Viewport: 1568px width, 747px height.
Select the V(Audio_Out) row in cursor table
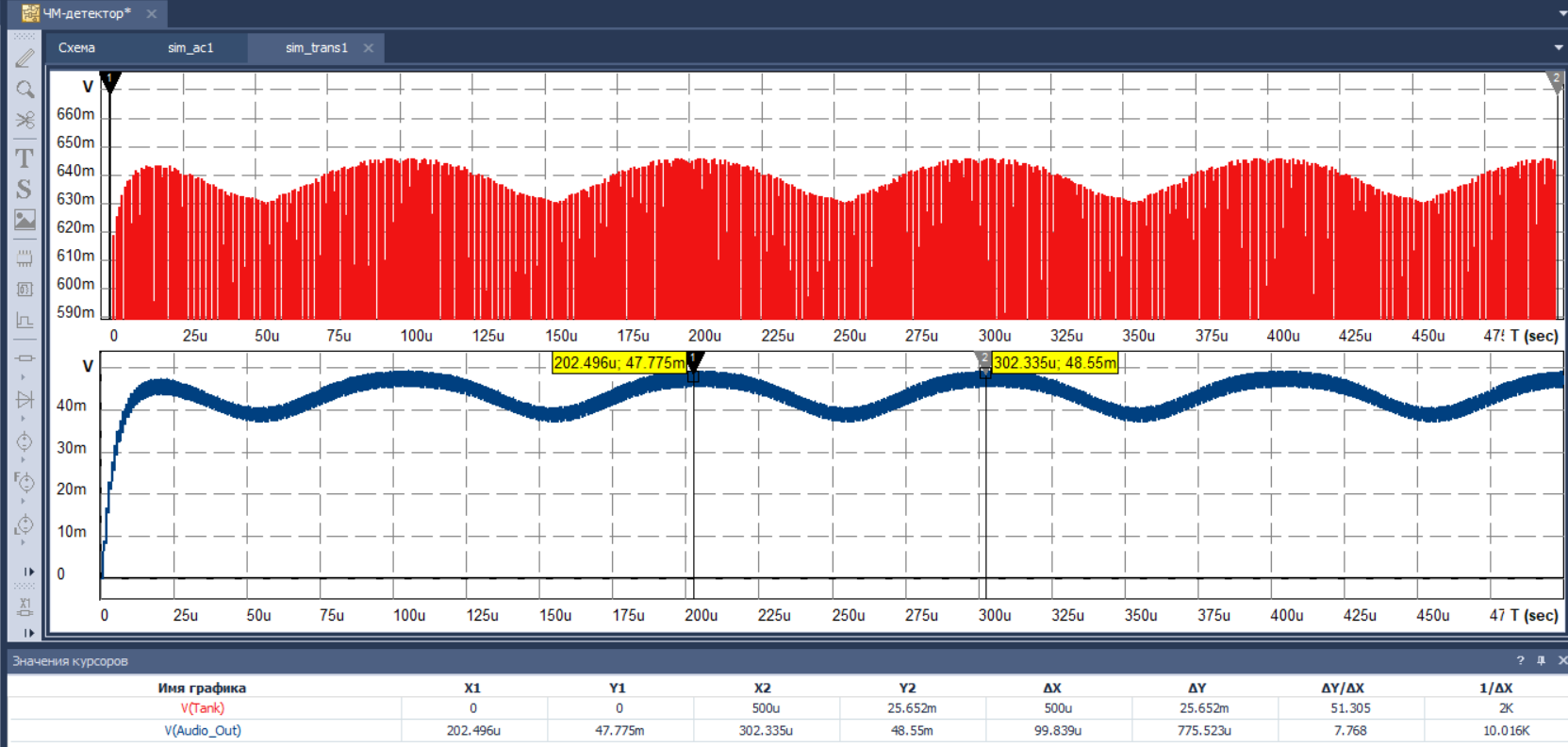point(203,731)
